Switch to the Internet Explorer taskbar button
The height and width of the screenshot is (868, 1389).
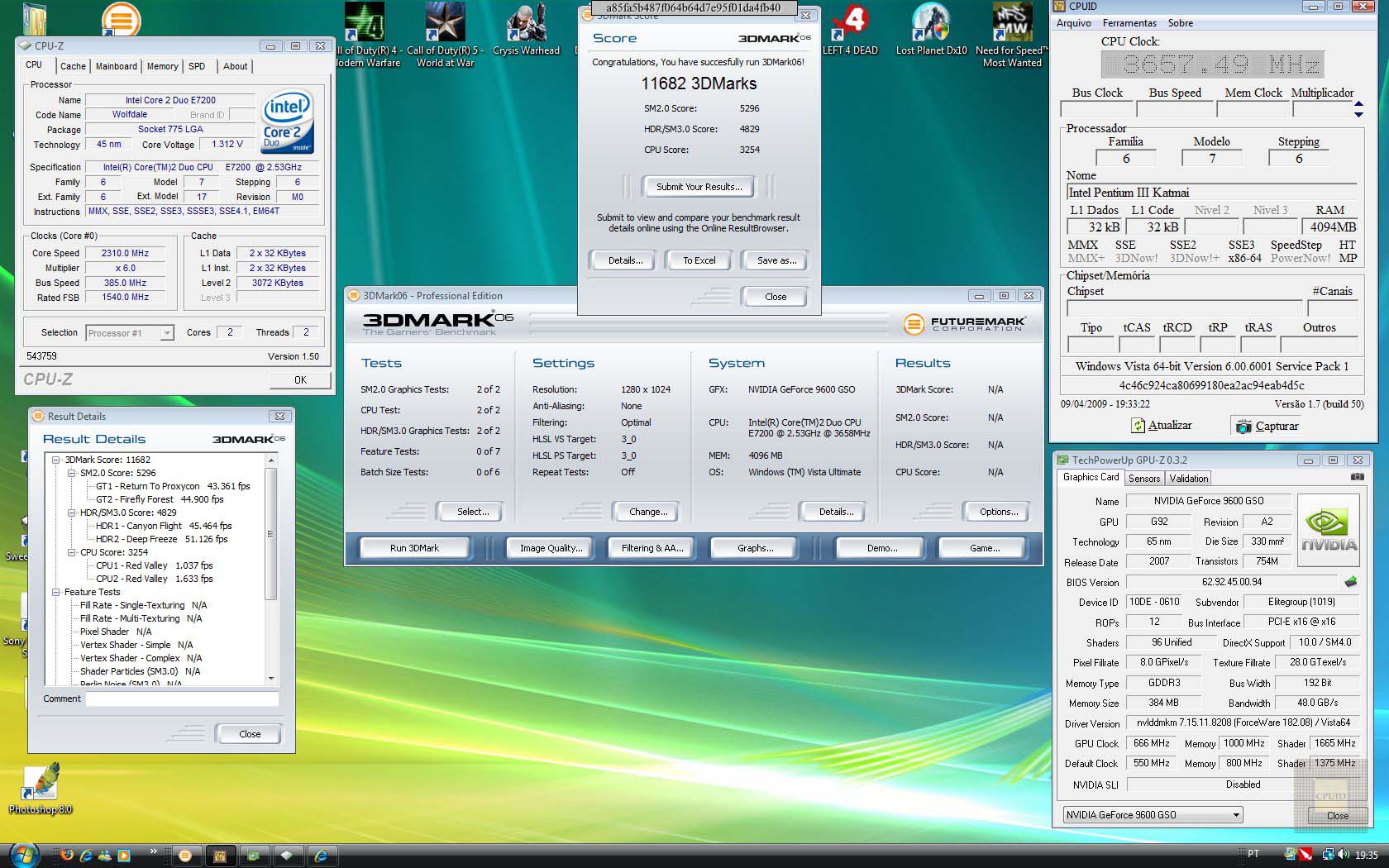(321, 856)
